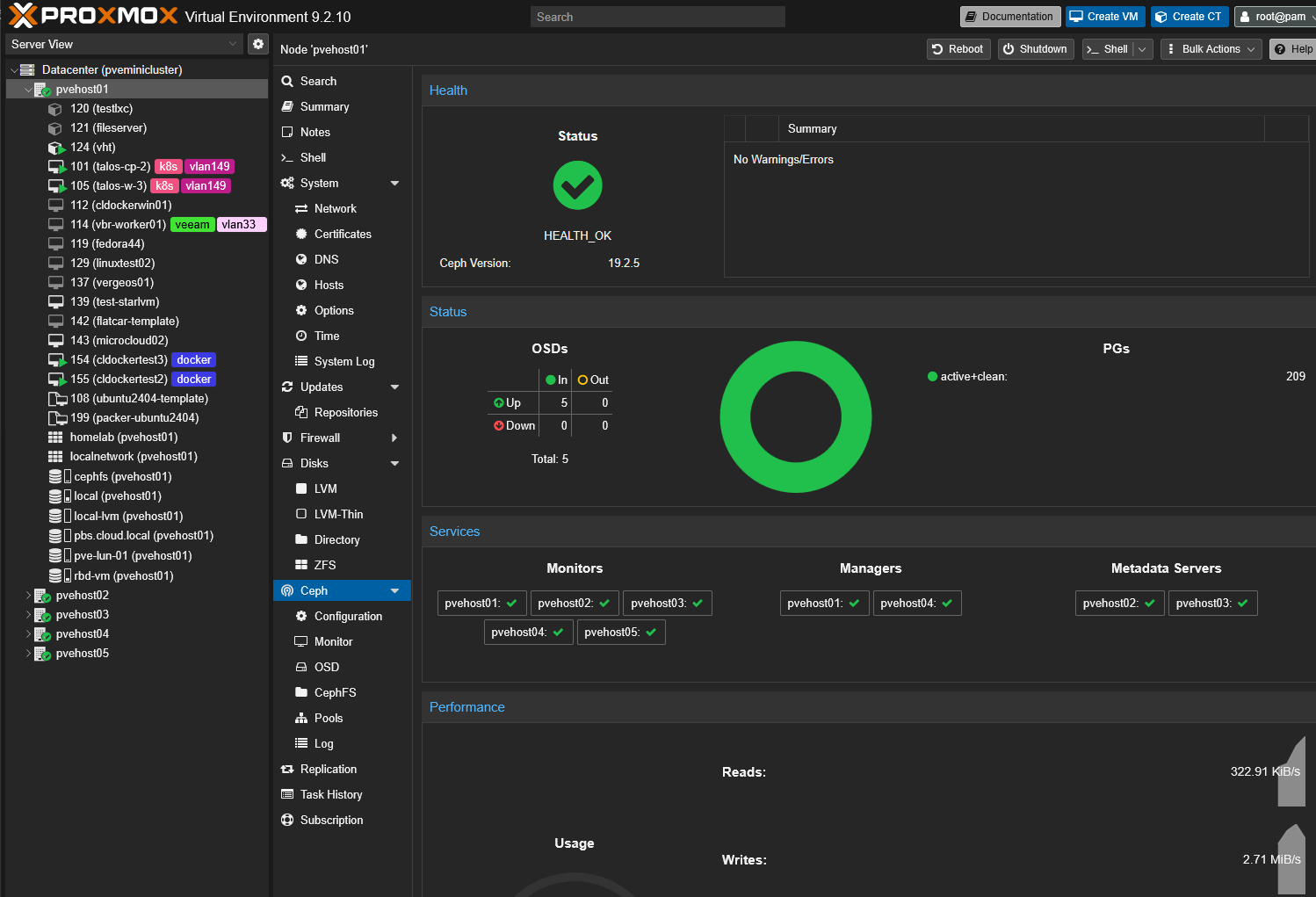The image size is (1316, 897).
Task: Open the Time clock icon
Action: point(301,336)
